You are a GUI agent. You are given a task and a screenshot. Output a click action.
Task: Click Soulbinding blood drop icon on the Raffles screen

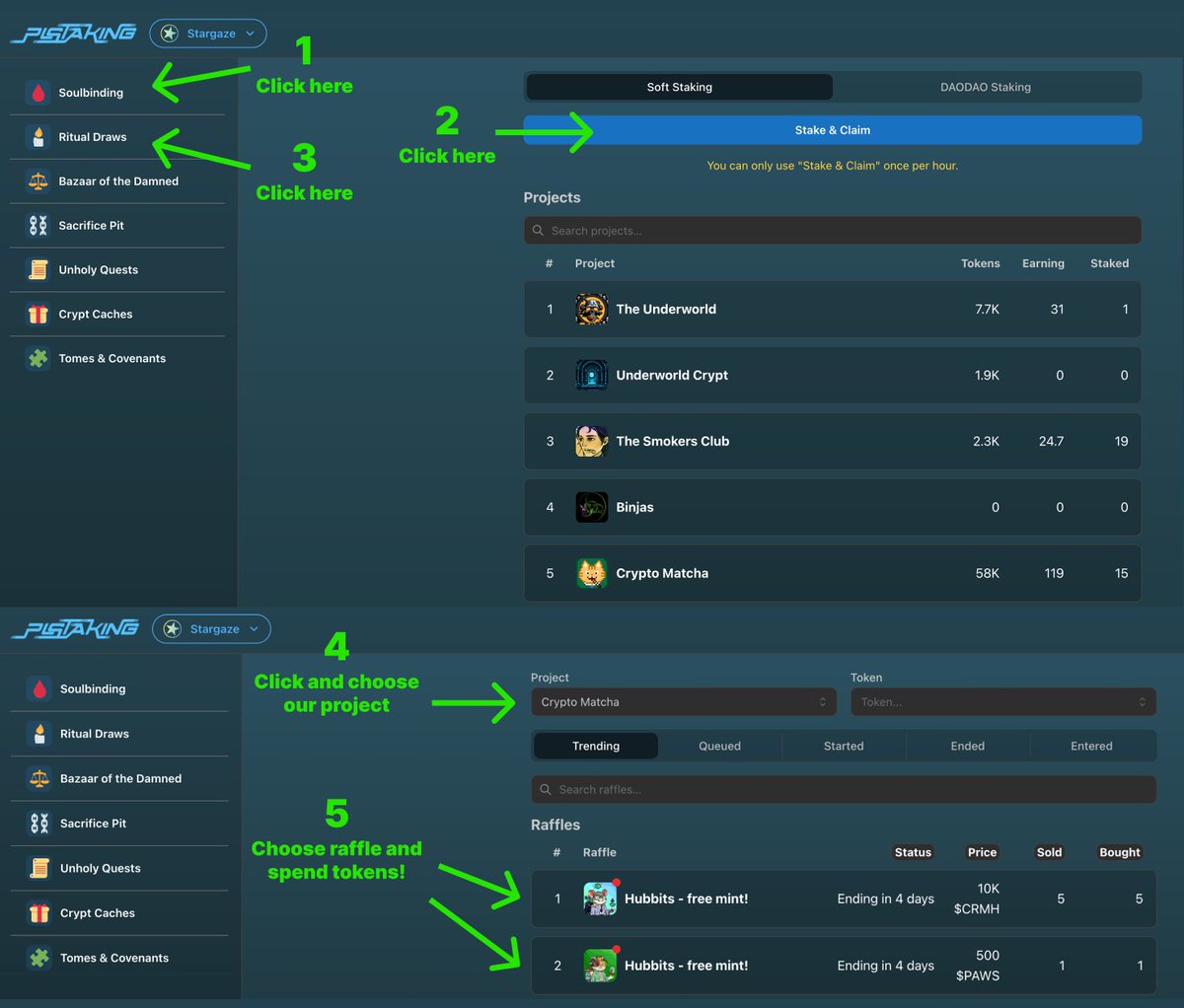tap(39, 689)
